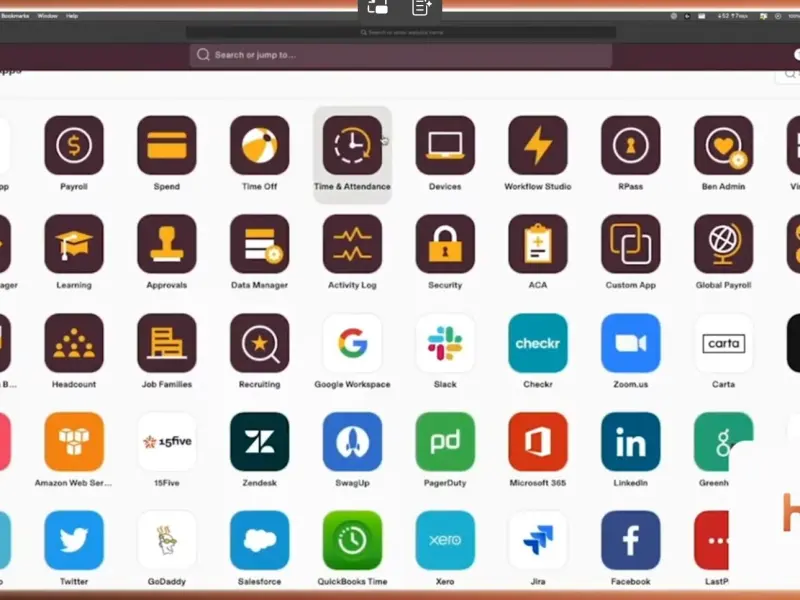Open the Zendesk integration
Image resolution: width=800 pixels, height=600 pixels.
pos(260,442)
